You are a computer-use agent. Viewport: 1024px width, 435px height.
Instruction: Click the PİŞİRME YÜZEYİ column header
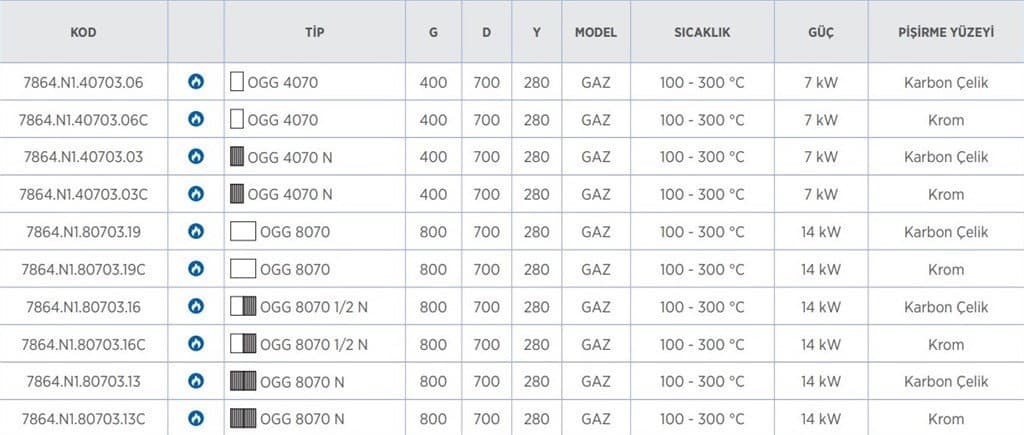tap(945, 32)
